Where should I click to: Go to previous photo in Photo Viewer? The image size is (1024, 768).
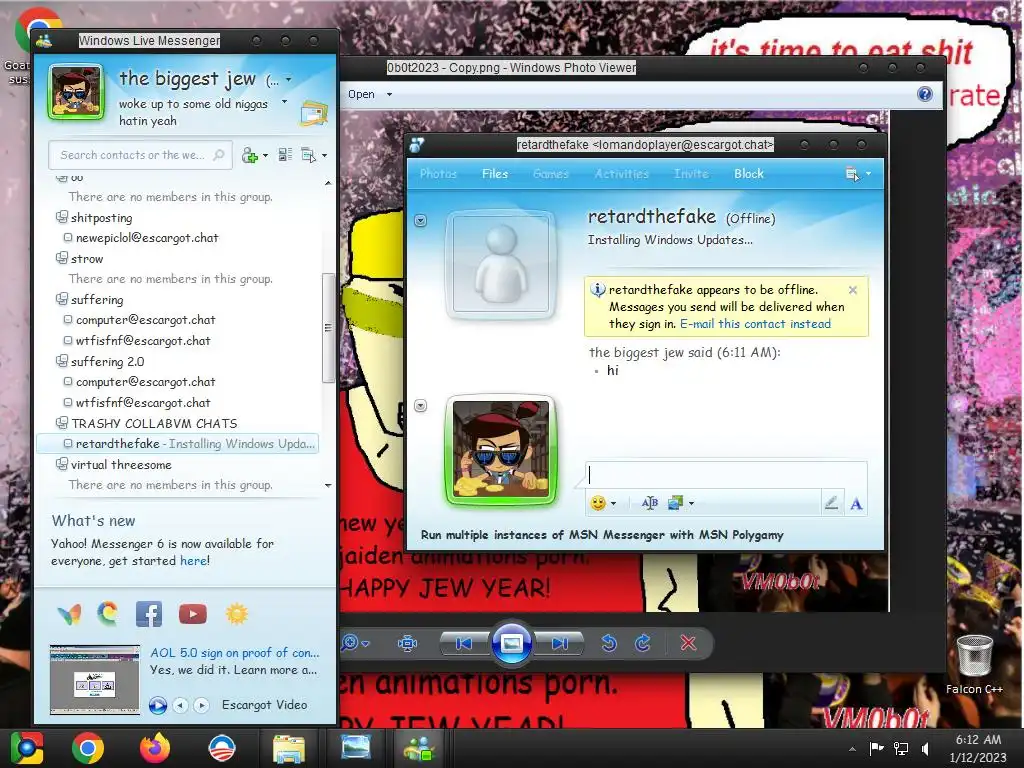click(464, 644)
